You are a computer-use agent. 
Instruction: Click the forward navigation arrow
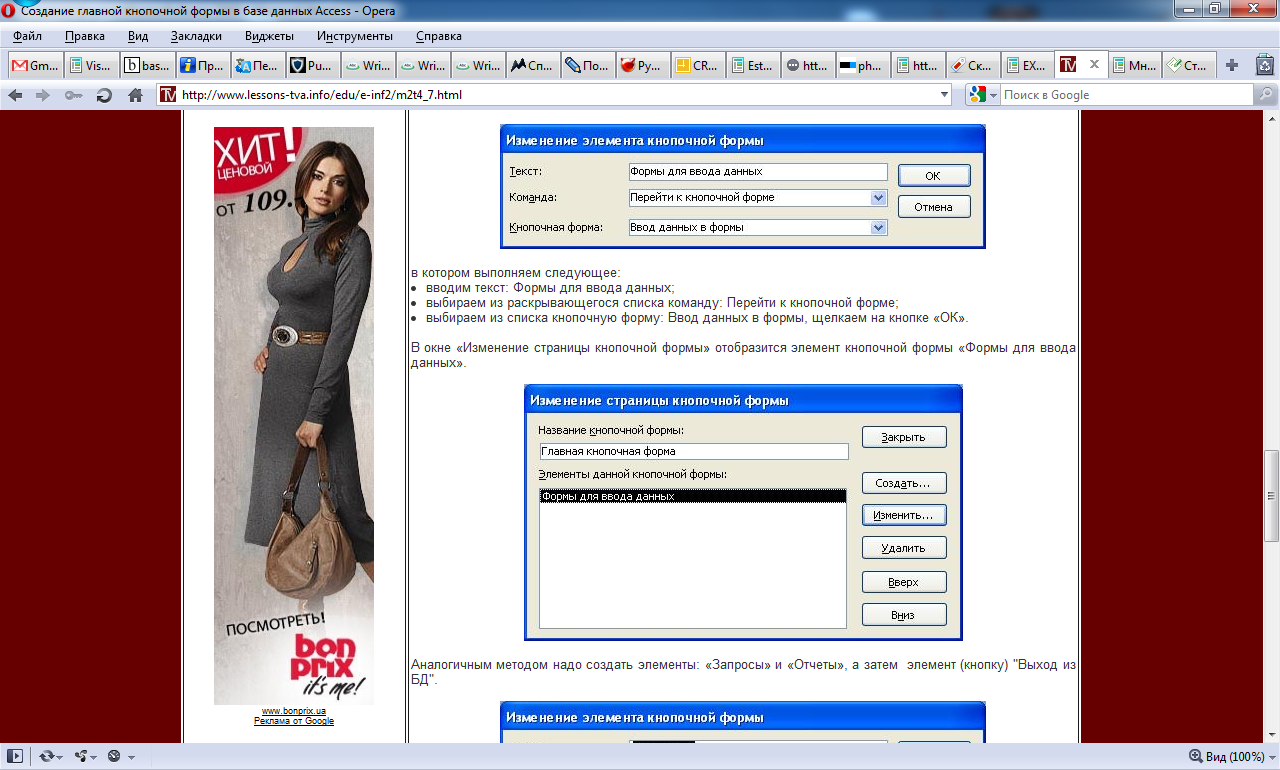[43, 95]
